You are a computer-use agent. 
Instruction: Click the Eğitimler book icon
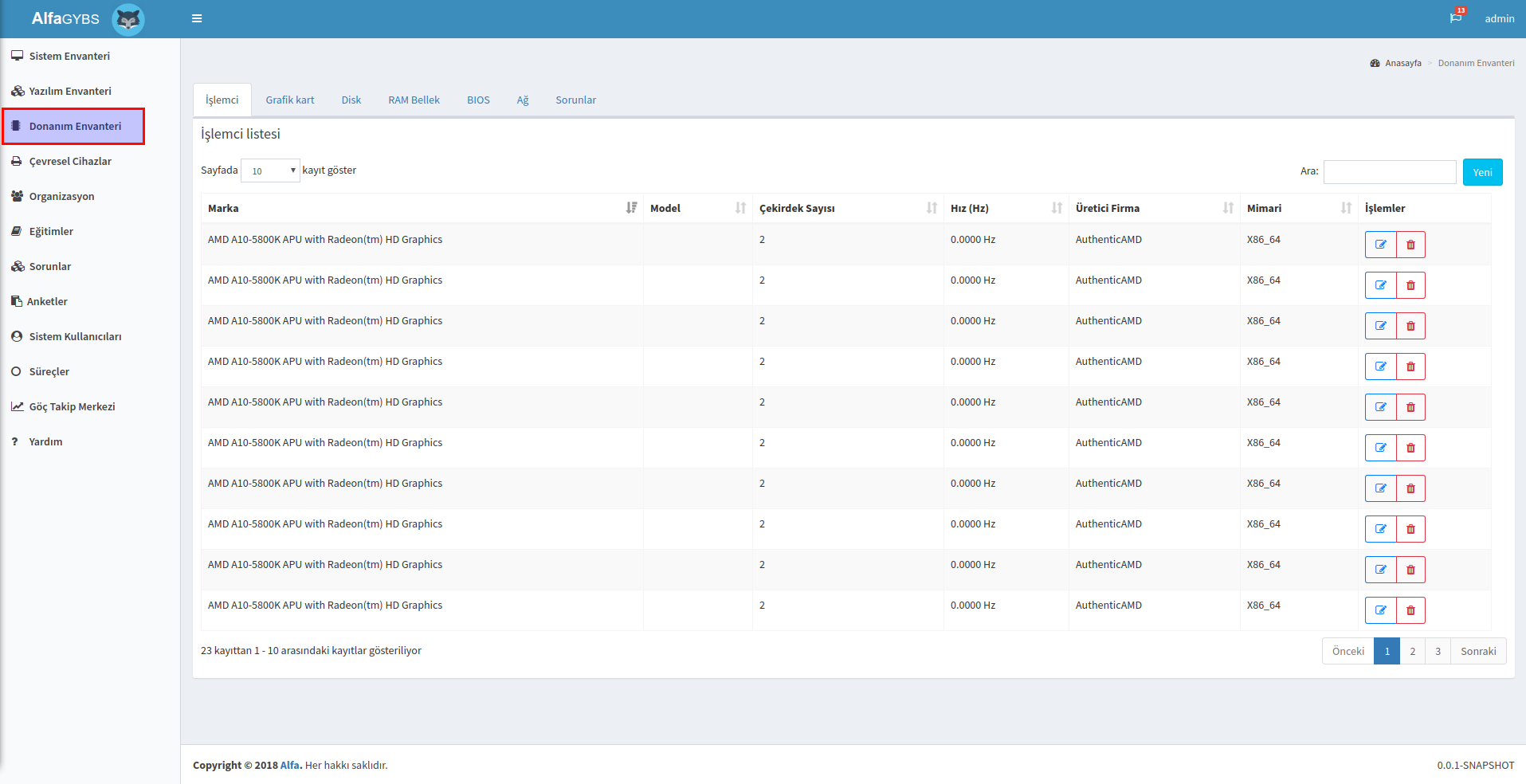pyautogui.click(x=17, y=231)
